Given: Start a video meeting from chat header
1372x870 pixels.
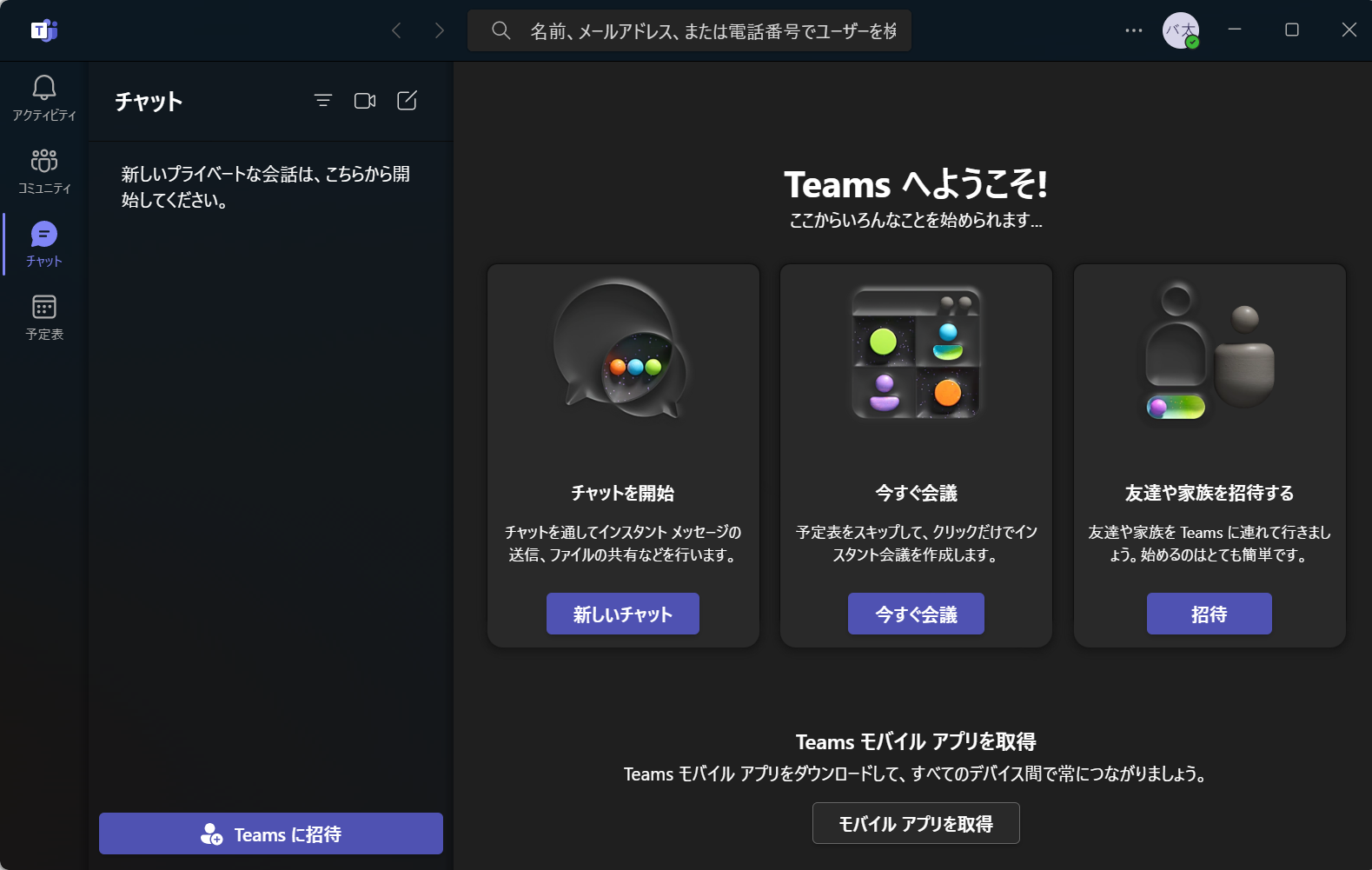Looking at the screenshot, I should click(365, 101).
